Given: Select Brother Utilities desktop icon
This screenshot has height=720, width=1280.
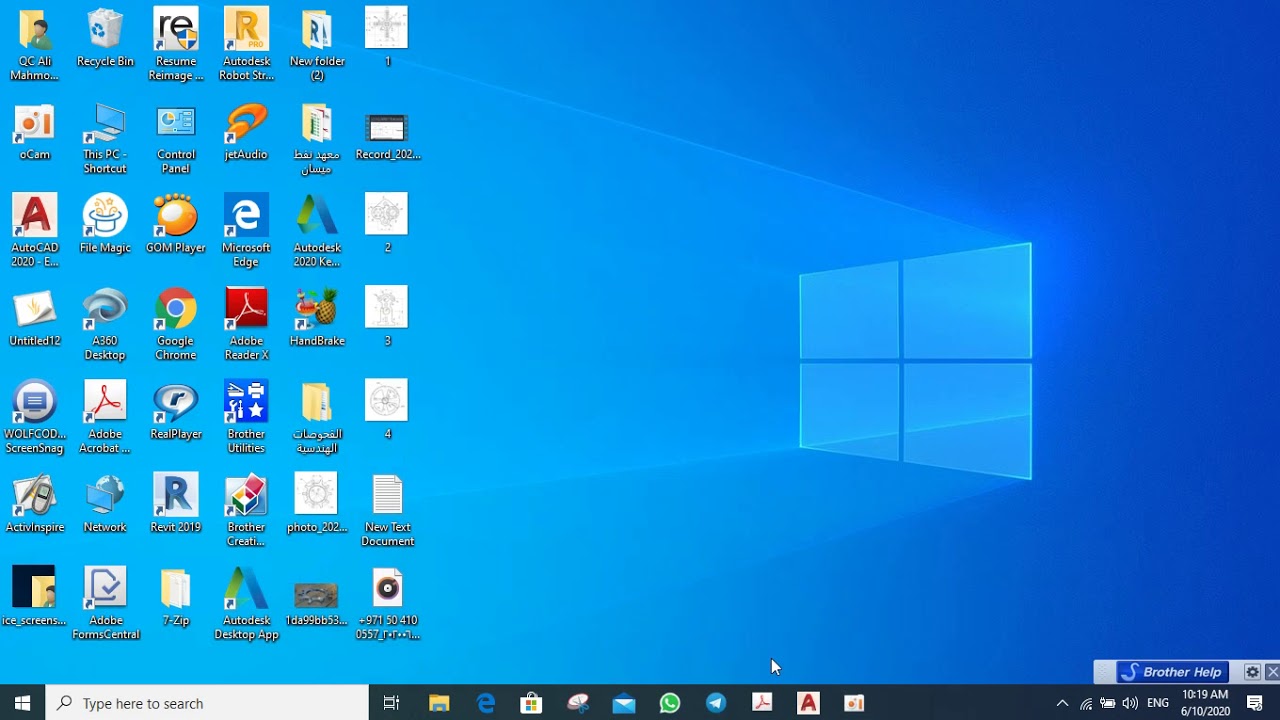Looking at the screenshot, I should (246, 417).
